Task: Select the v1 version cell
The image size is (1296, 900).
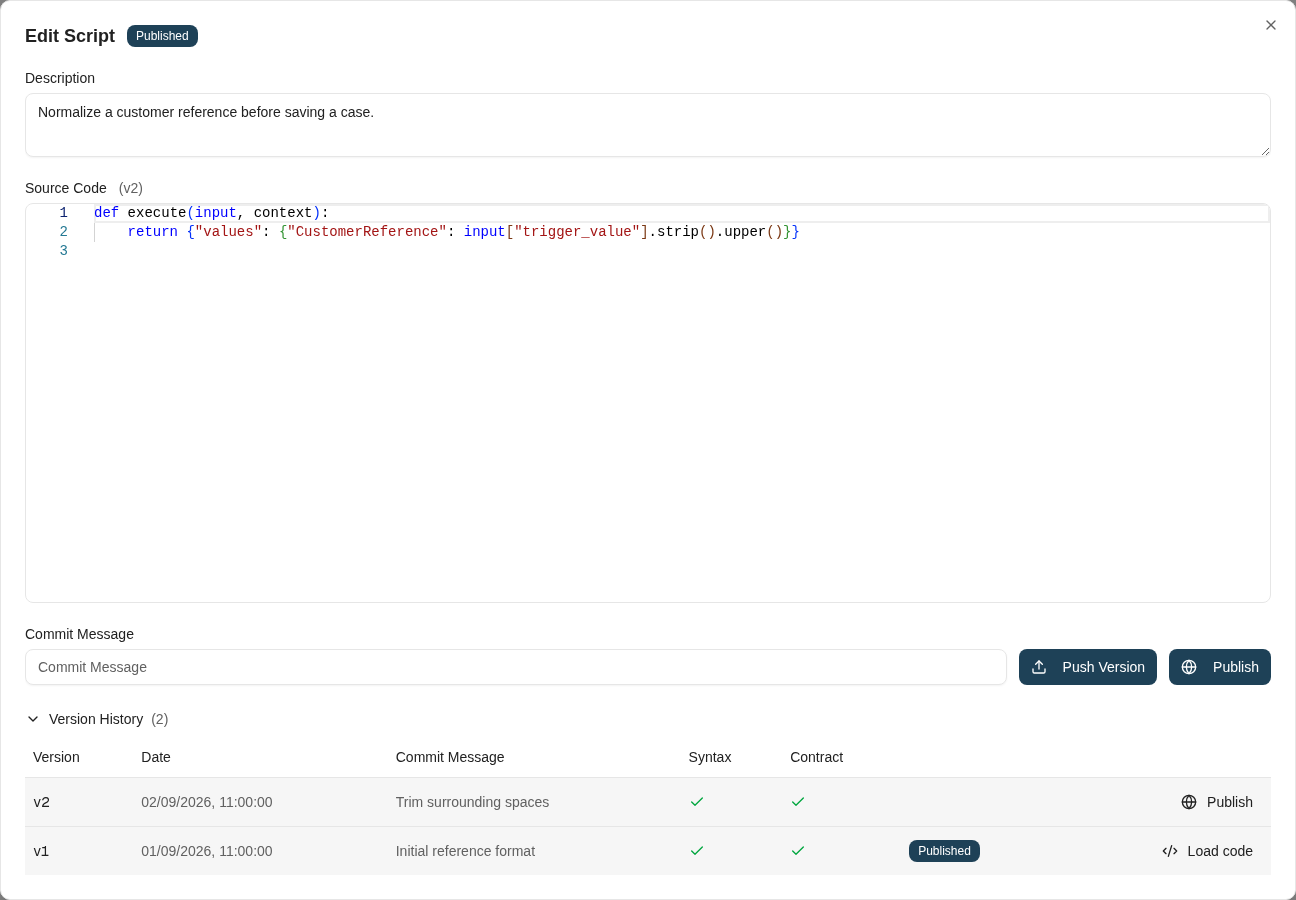Action: pyautogui.click(x=41, y=851)
